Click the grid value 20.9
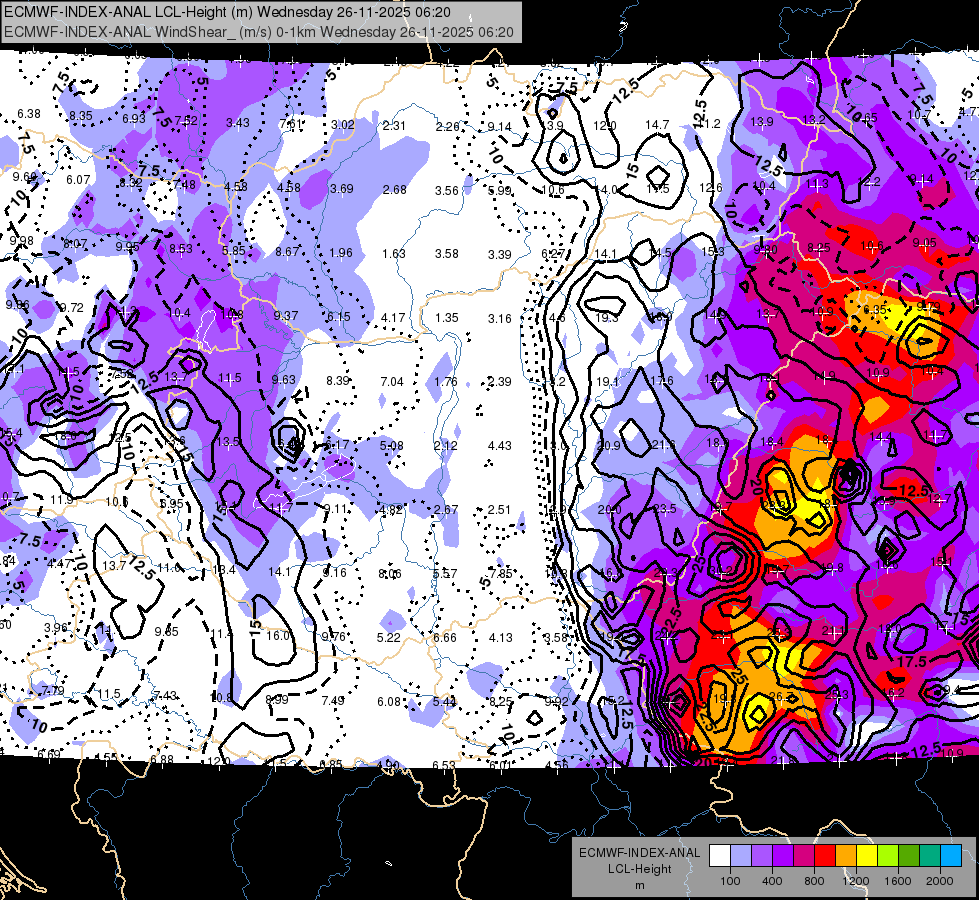 pos(609,445)
